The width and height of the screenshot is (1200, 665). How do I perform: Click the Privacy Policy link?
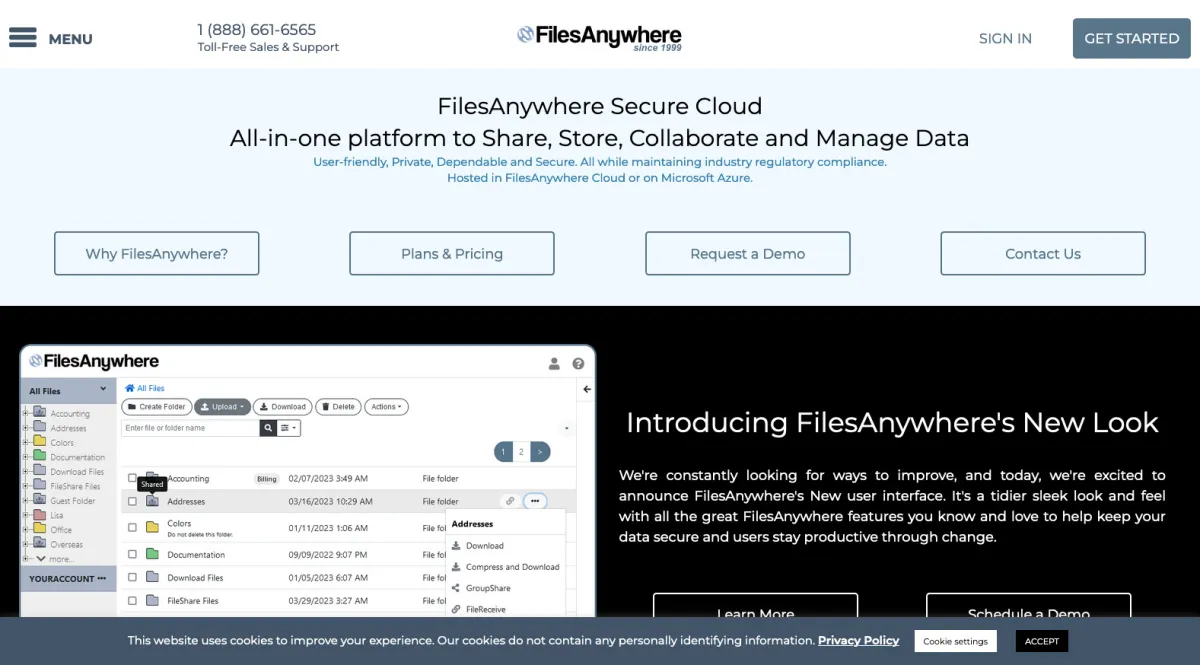pyautogui.click(x=858, y=640)
